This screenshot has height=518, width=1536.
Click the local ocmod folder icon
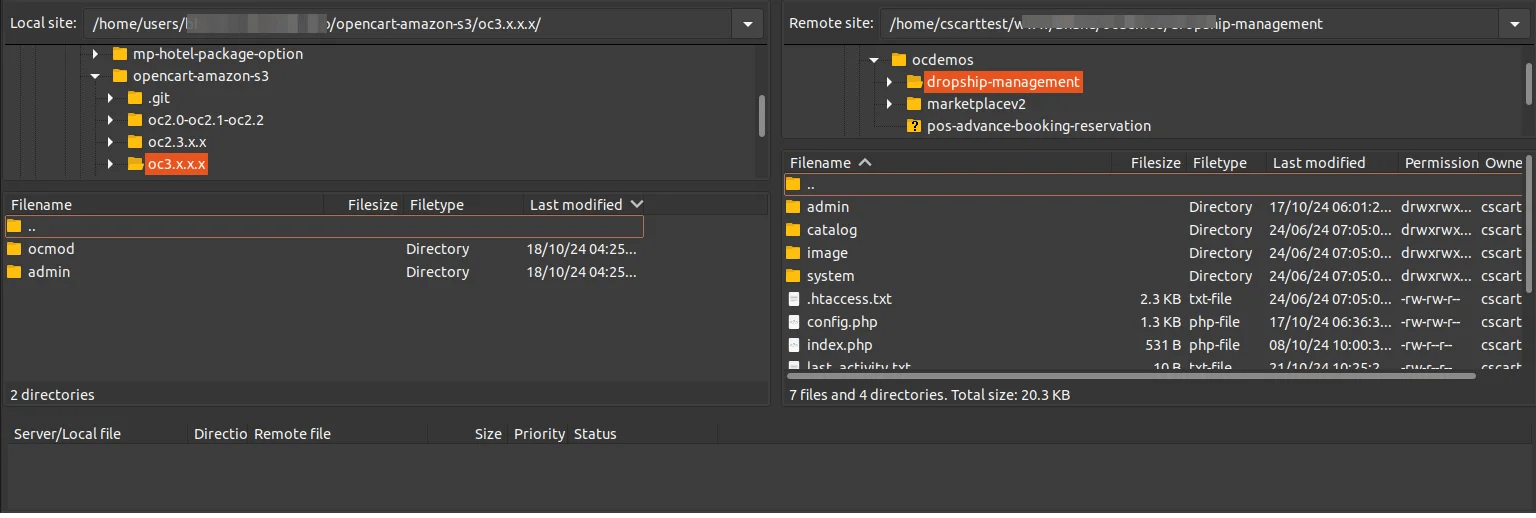point(15,249)
